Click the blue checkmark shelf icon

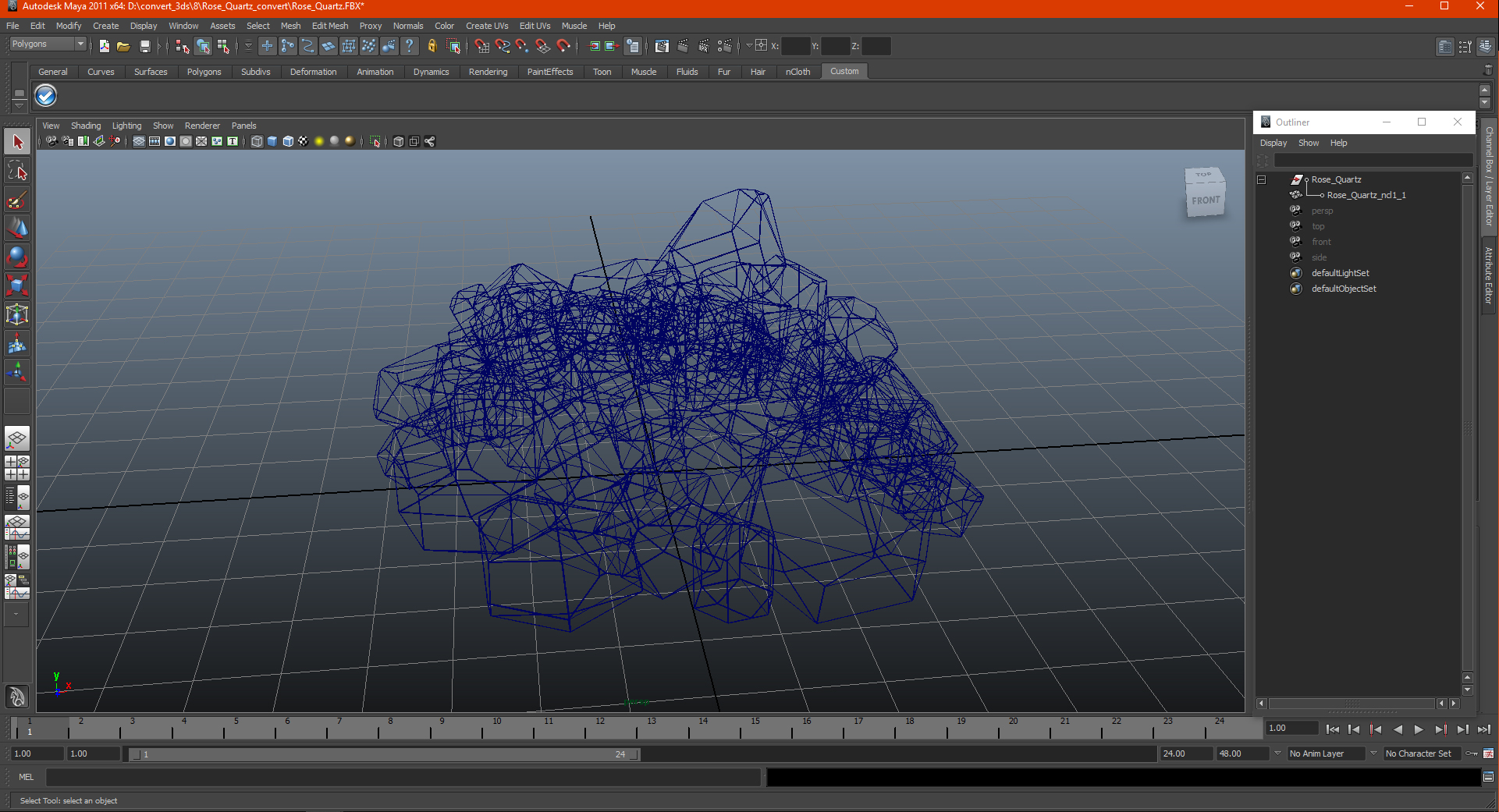coord(46,96)
